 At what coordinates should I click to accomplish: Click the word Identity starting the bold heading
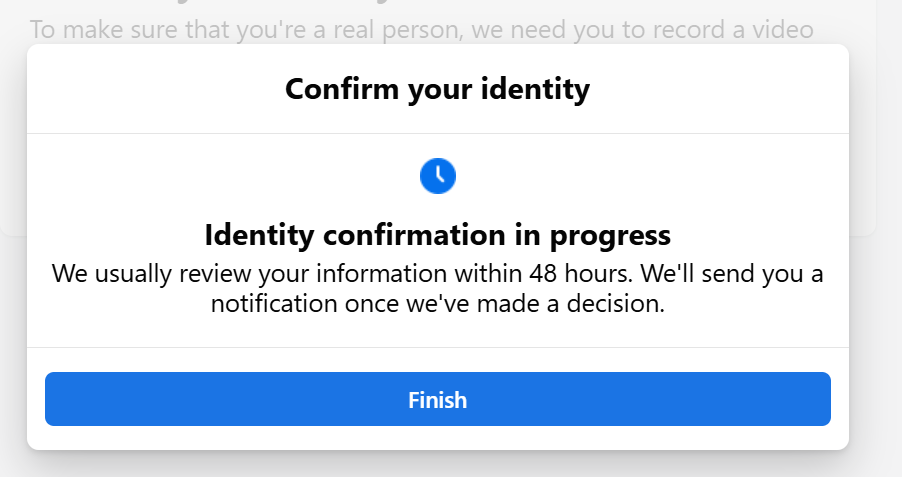click(259, 235)
